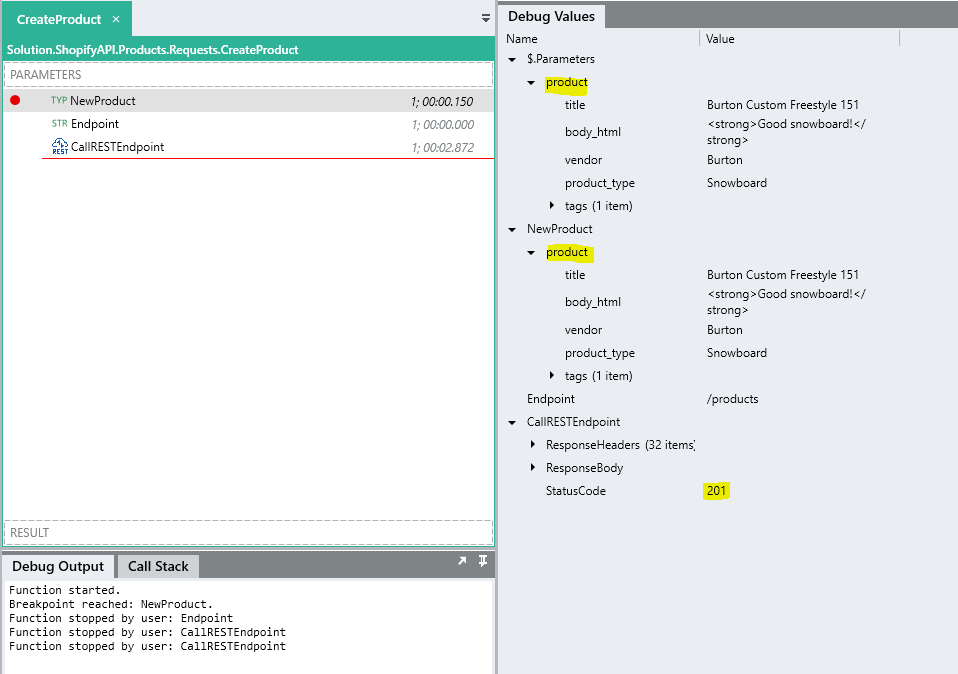Click the PARAMETERS section header

coord(249,75)
